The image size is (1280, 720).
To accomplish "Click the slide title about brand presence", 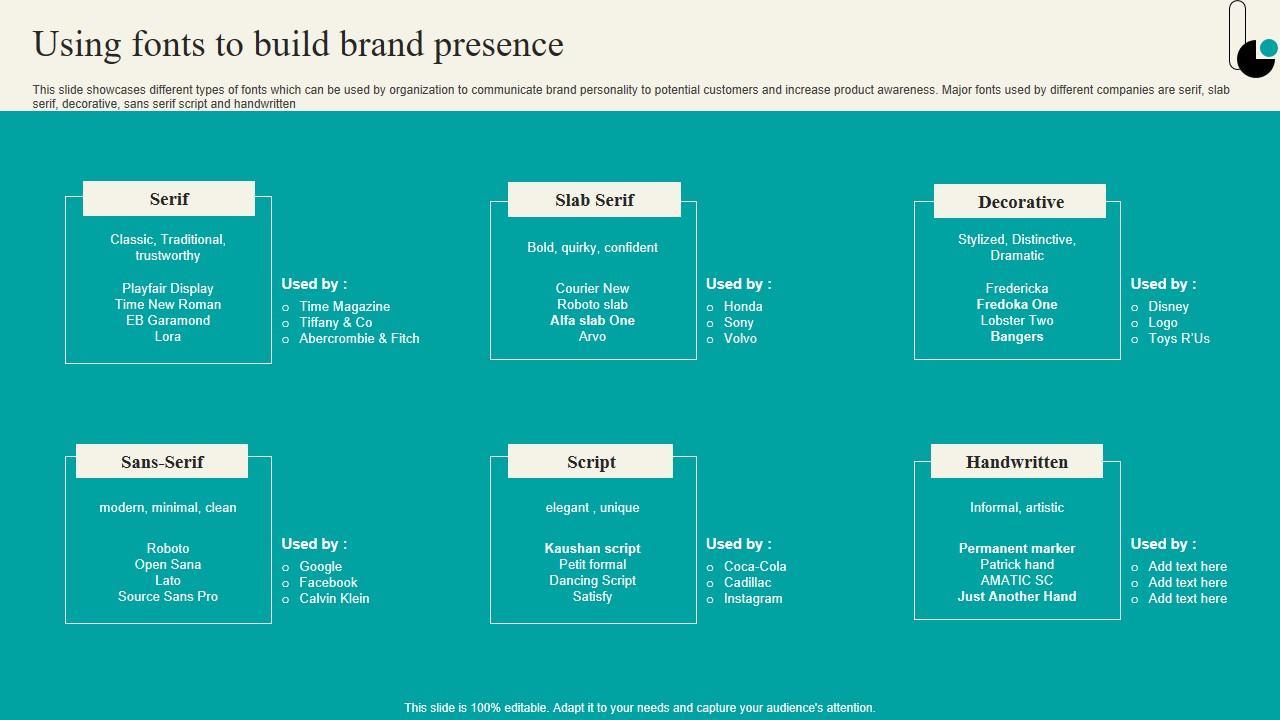I will pyautogui.click(x=298, y=44).
